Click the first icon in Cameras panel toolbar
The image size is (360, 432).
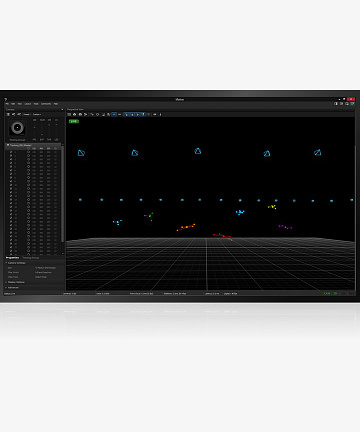coord(9,114)
